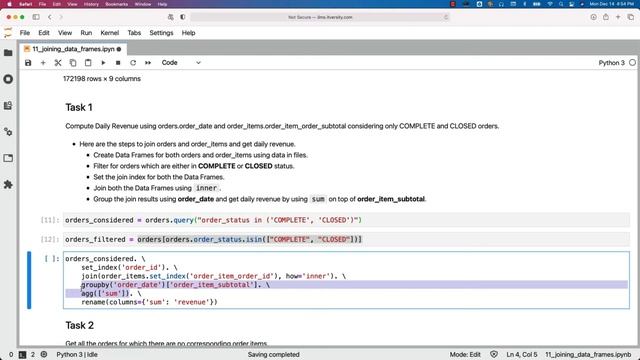Click Python 3 | Idle in status bar

(77, 355)
